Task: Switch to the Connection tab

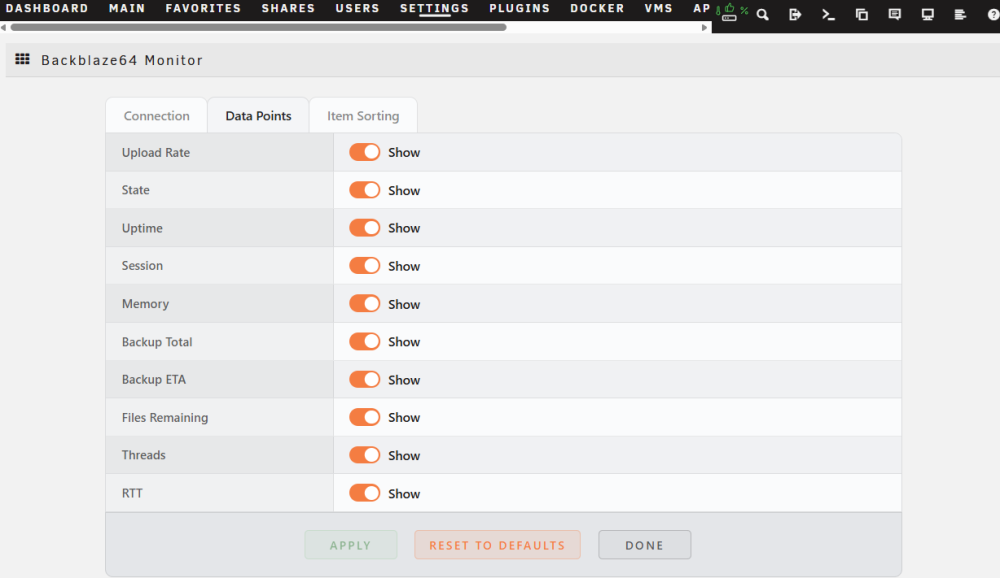Action: tap(156, 115)
